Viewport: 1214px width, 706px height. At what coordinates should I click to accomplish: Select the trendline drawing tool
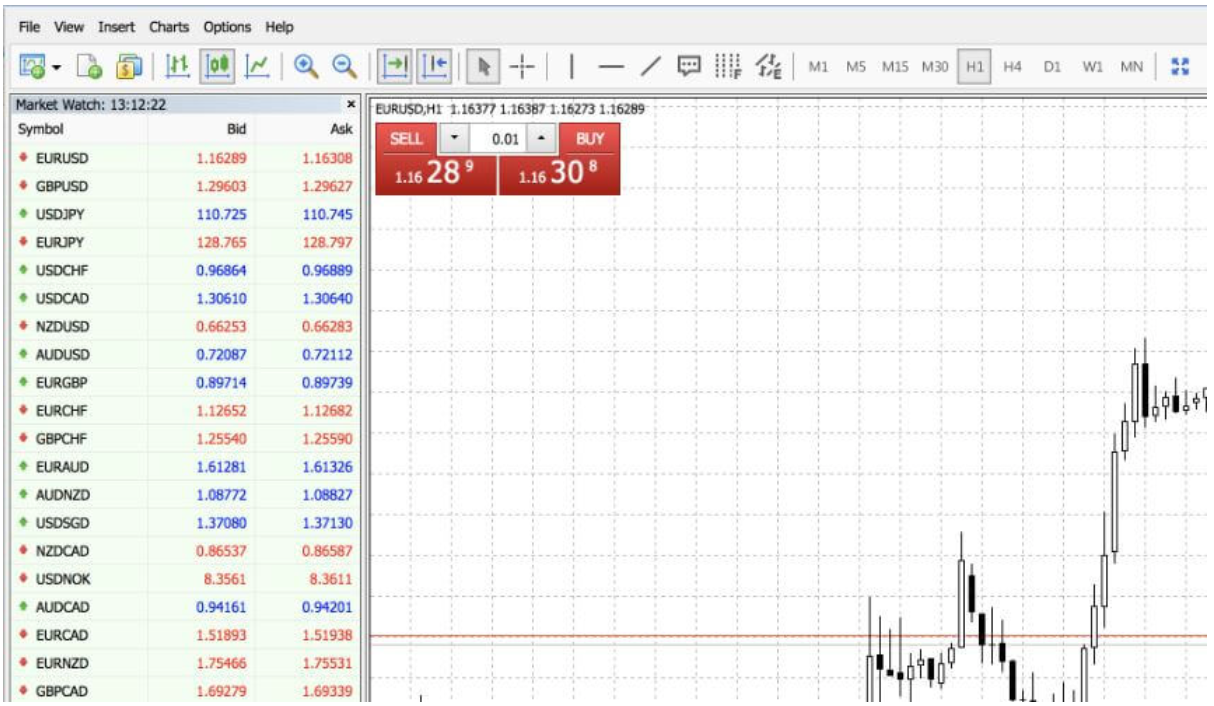(651, 66)
